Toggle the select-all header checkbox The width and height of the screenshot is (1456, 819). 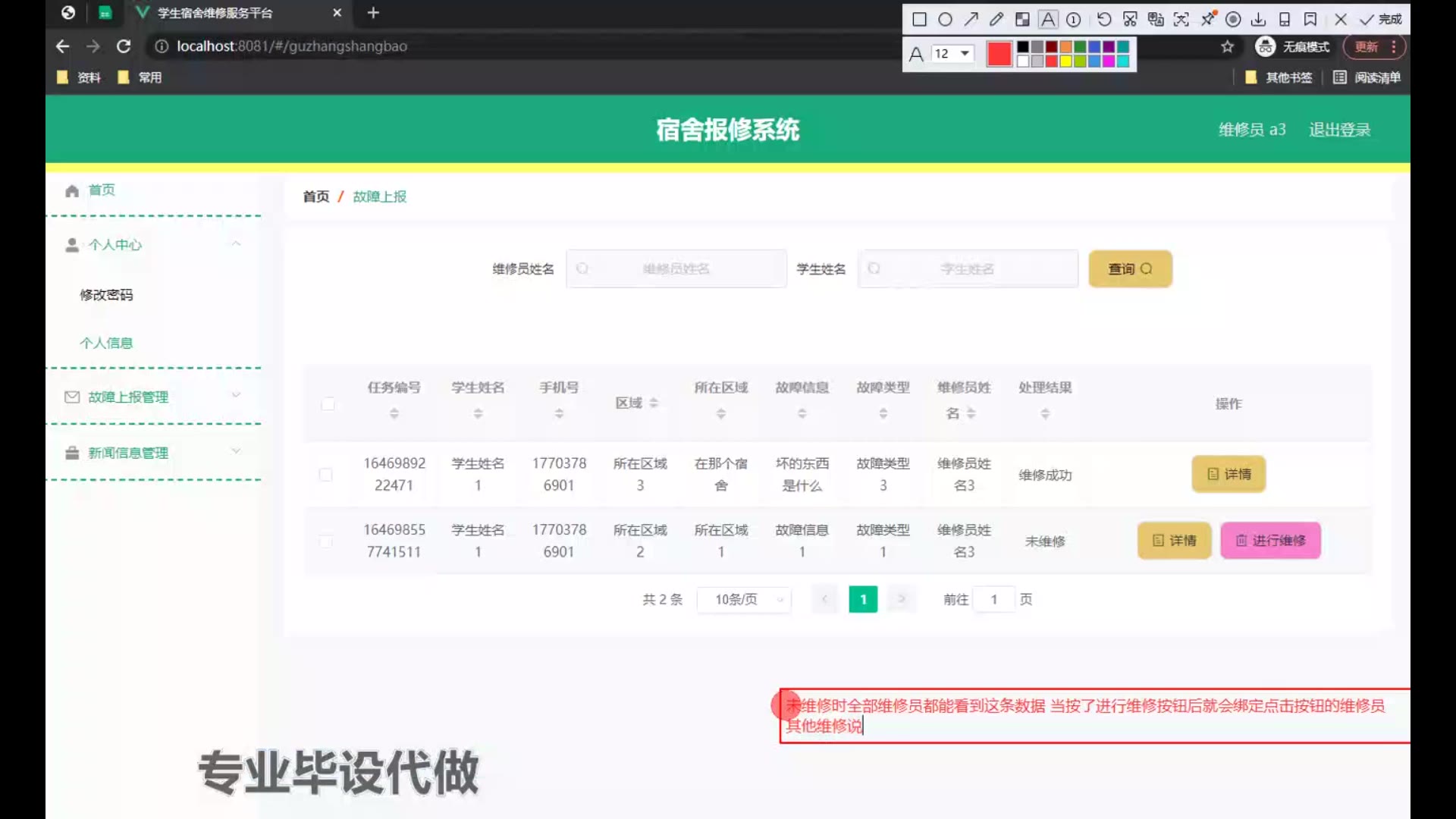(x=328, y=404)
